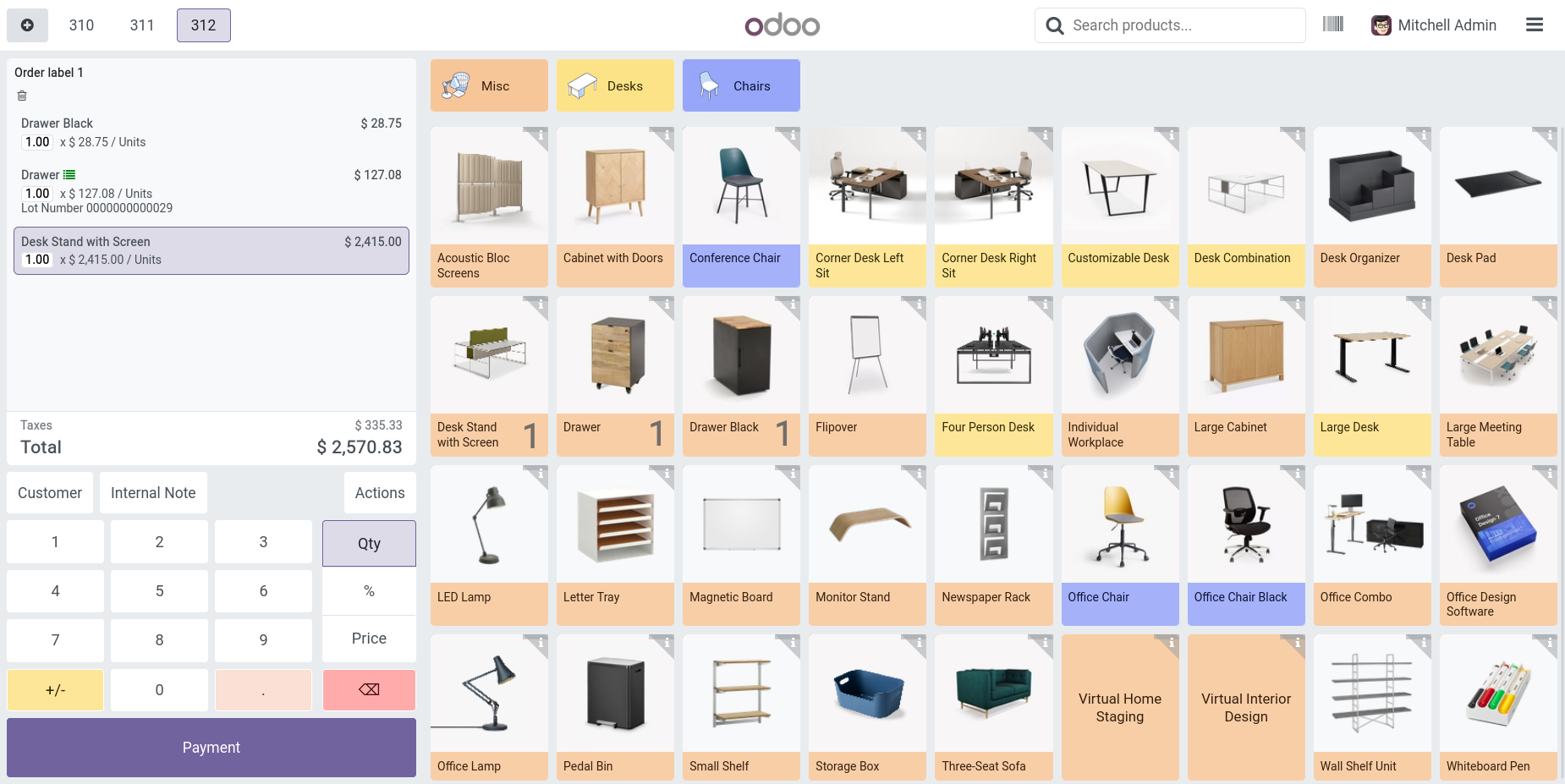Select Price numpad mode

(369, 639)
